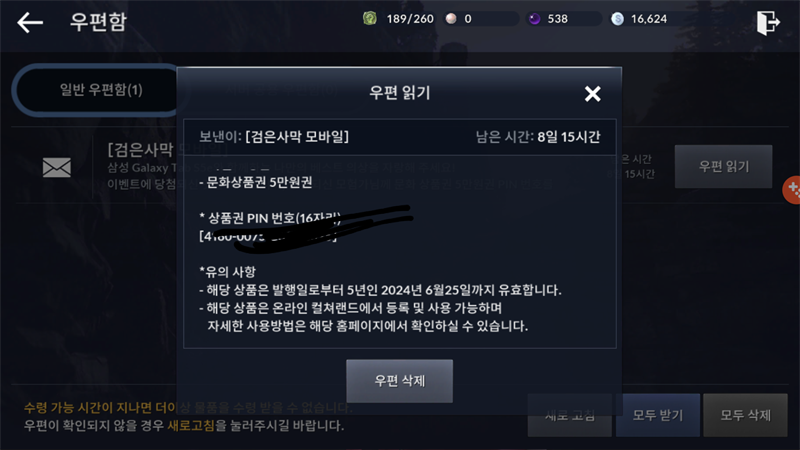Close the 우편 읽기 dialog with the X

coord(592,93)
